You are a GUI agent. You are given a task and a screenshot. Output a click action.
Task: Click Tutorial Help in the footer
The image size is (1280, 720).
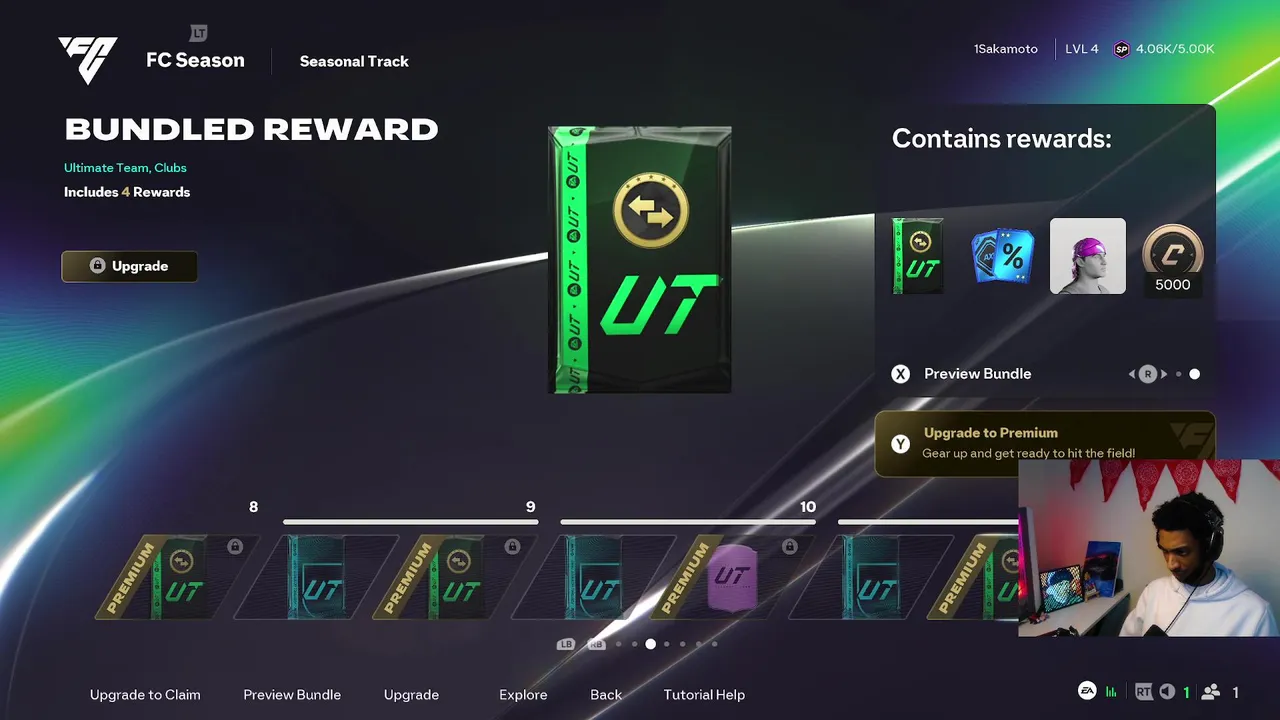point(704,695)
